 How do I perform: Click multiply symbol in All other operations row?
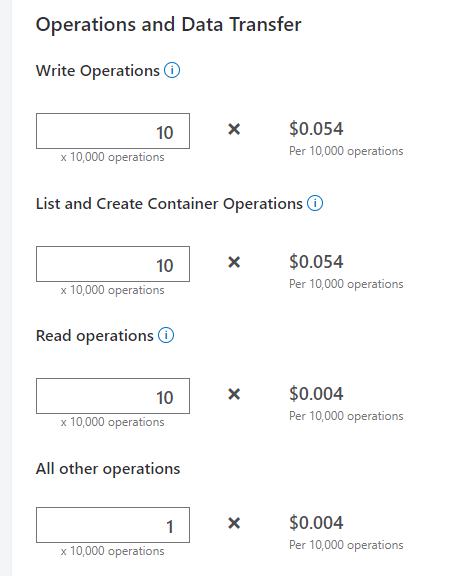pos(234,523)
